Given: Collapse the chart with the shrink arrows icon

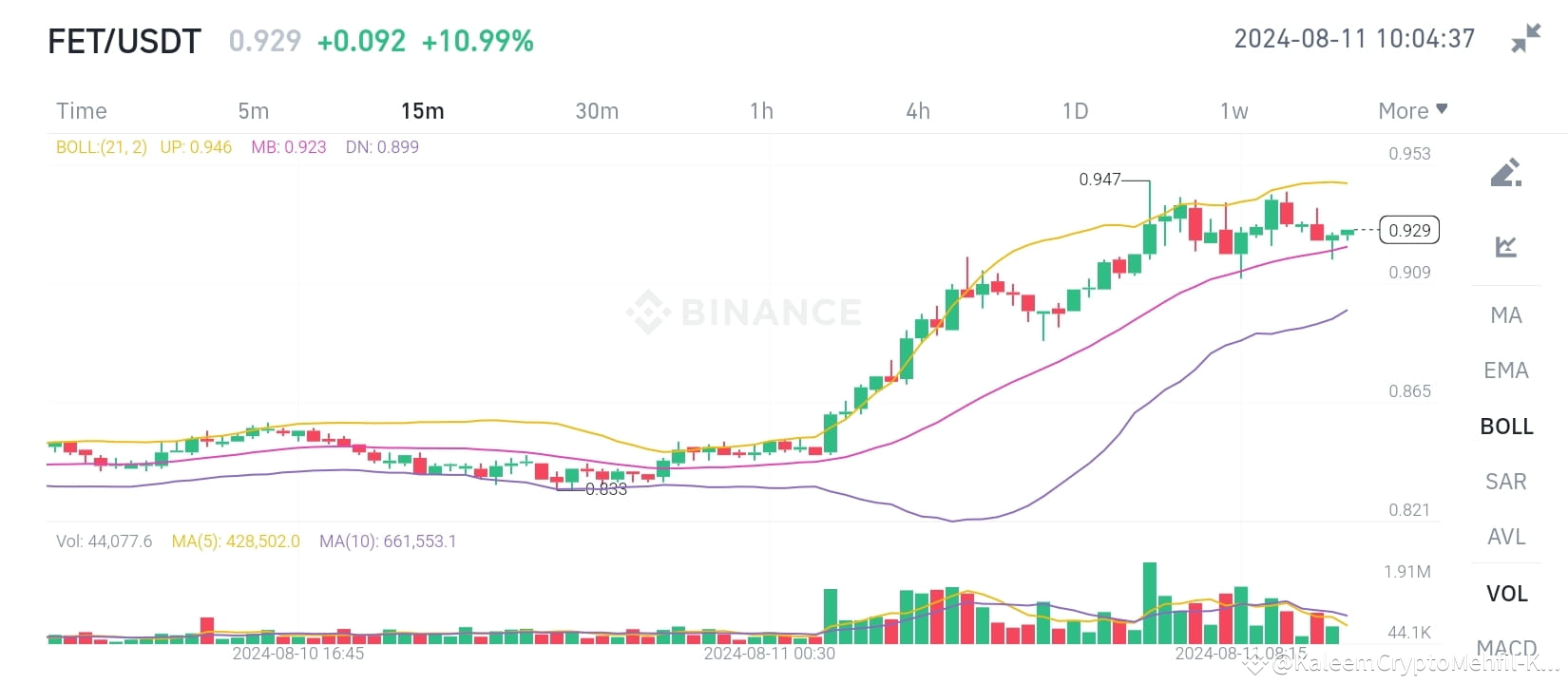Looking at the screenshot, I should click(1525, 38).
